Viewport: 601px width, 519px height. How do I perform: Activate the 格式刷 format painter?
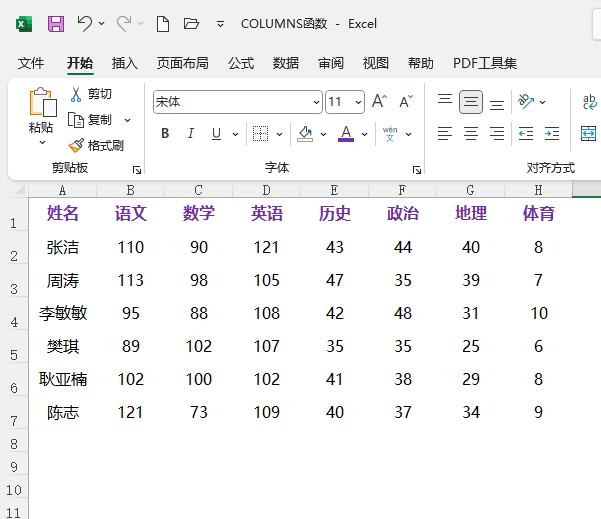(96, 146)
